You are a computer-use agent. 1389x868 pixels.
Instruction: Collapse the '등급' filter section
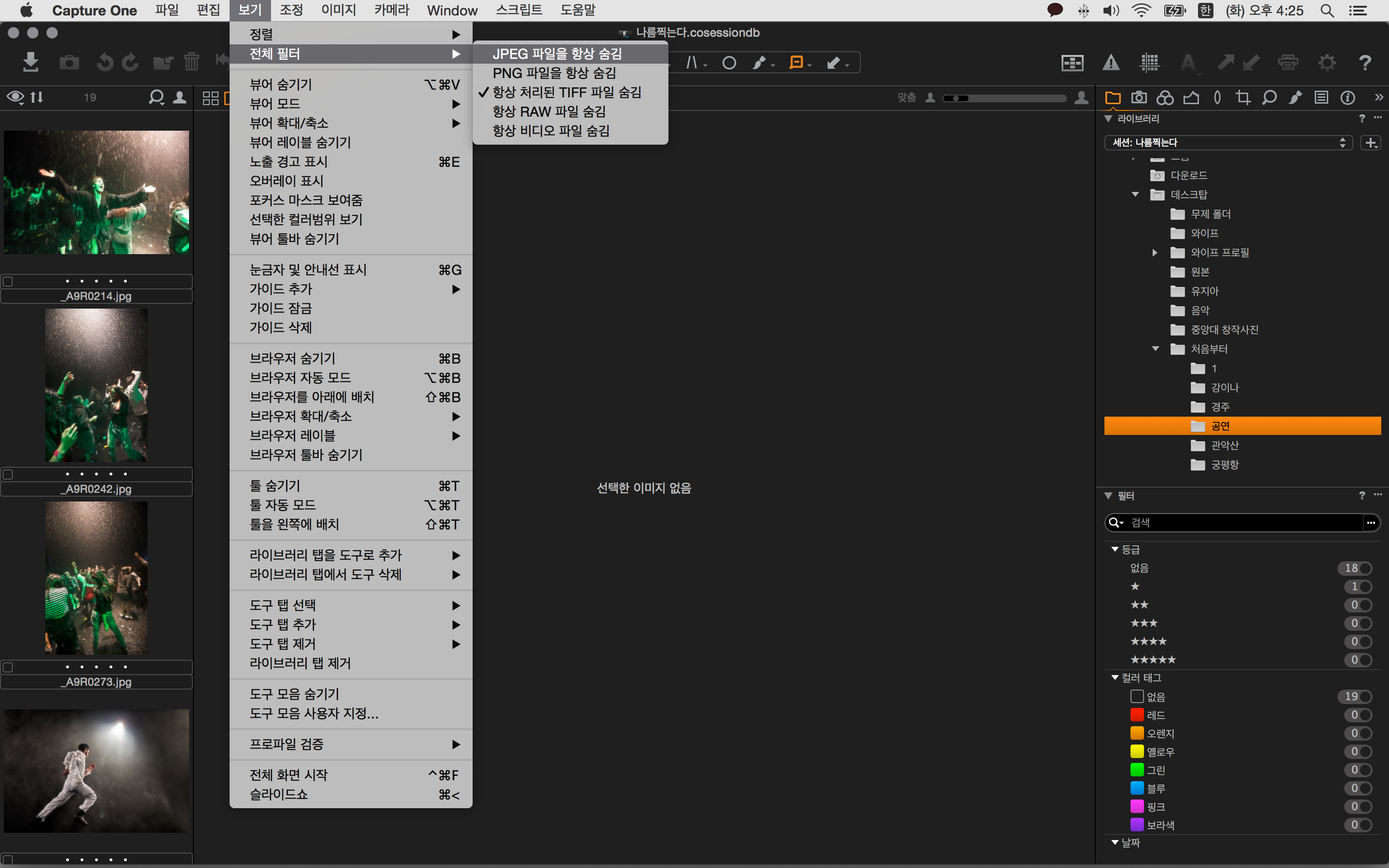click(1115, 549)
